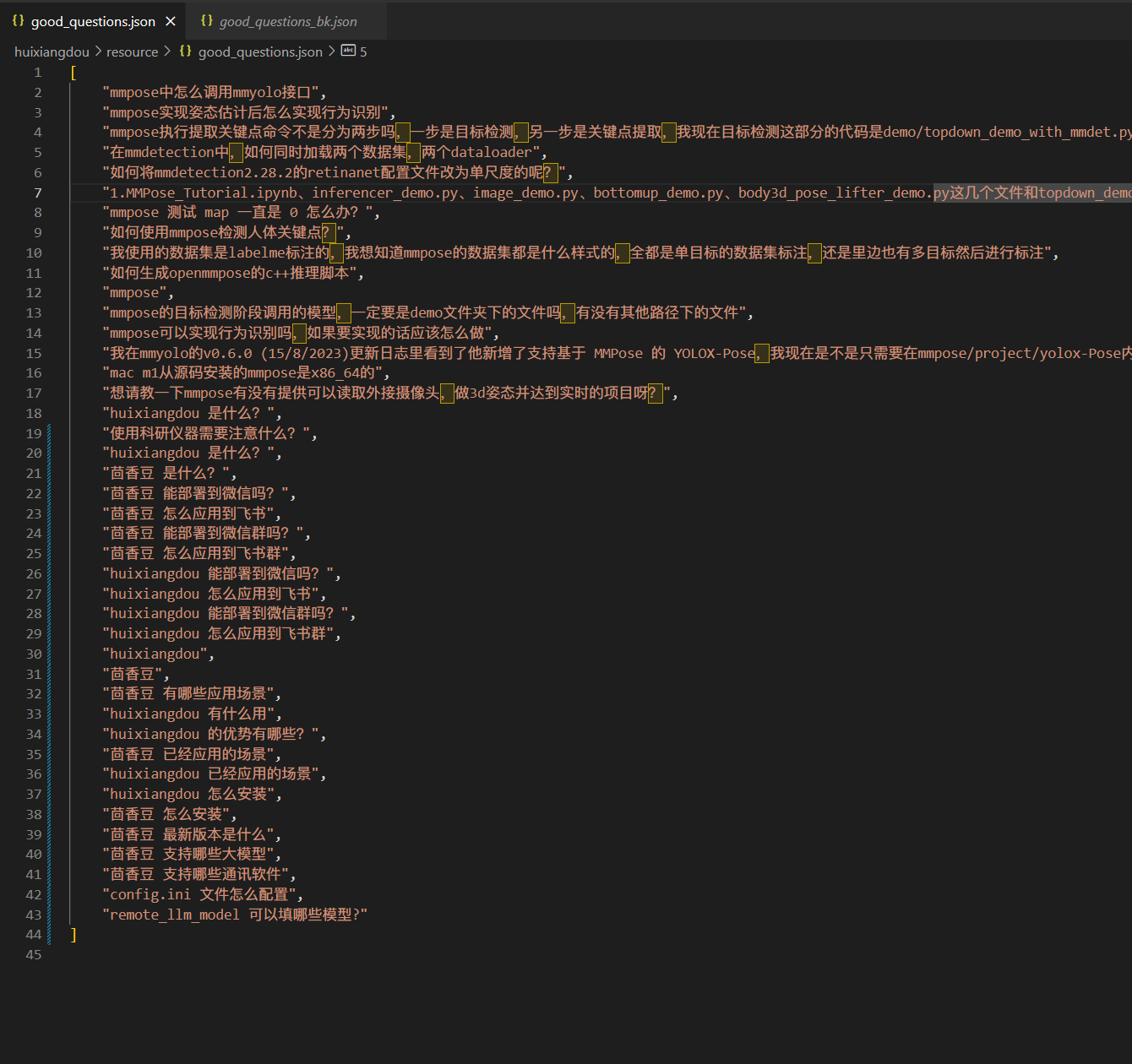This screenshot has width=1132, height=1064.
Task: Click line number 44 in gutter
Action: coord(34,935)
